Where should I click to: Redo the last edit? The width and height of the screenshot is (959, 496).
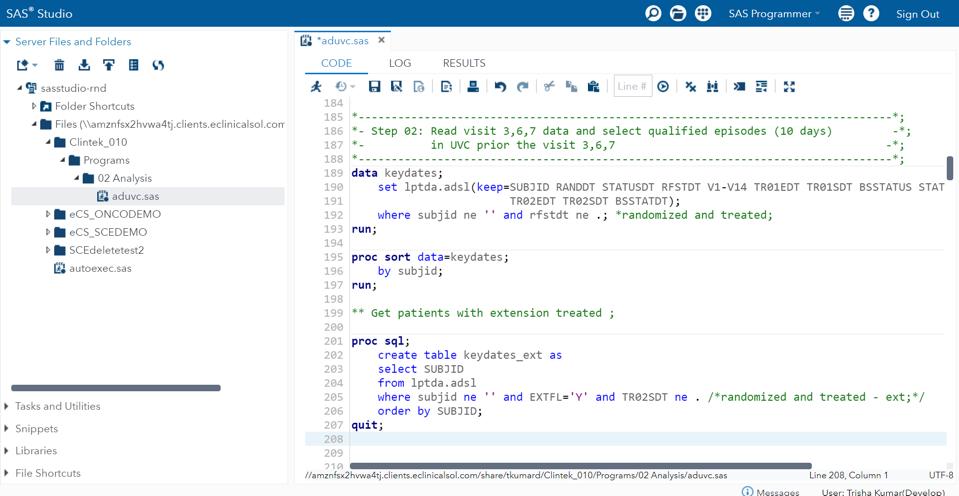(x=522, y=86)
